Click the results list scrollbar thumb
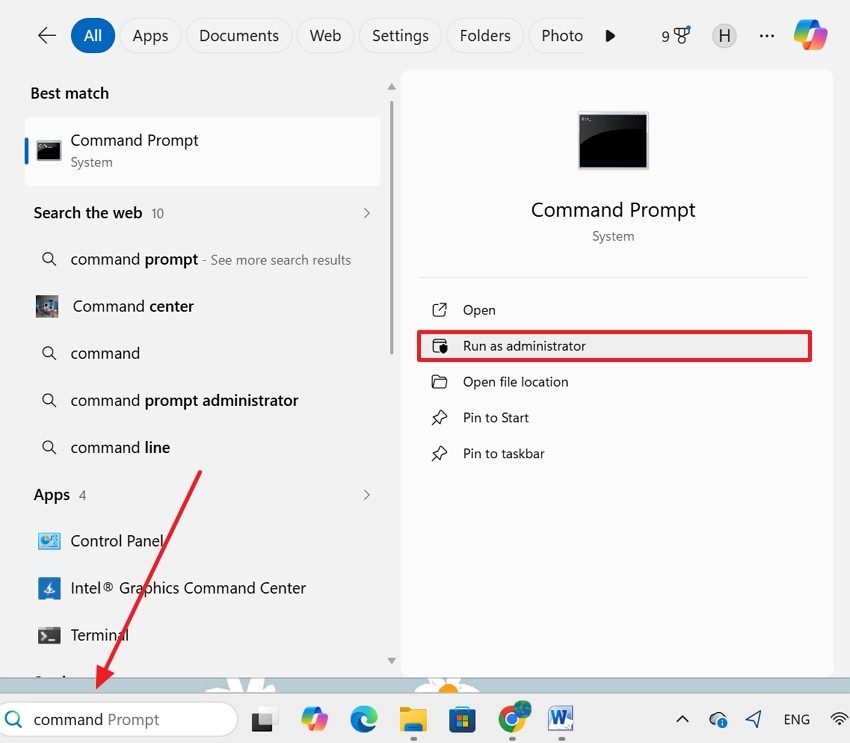This screenshot has width=850, height=743. 391,227
